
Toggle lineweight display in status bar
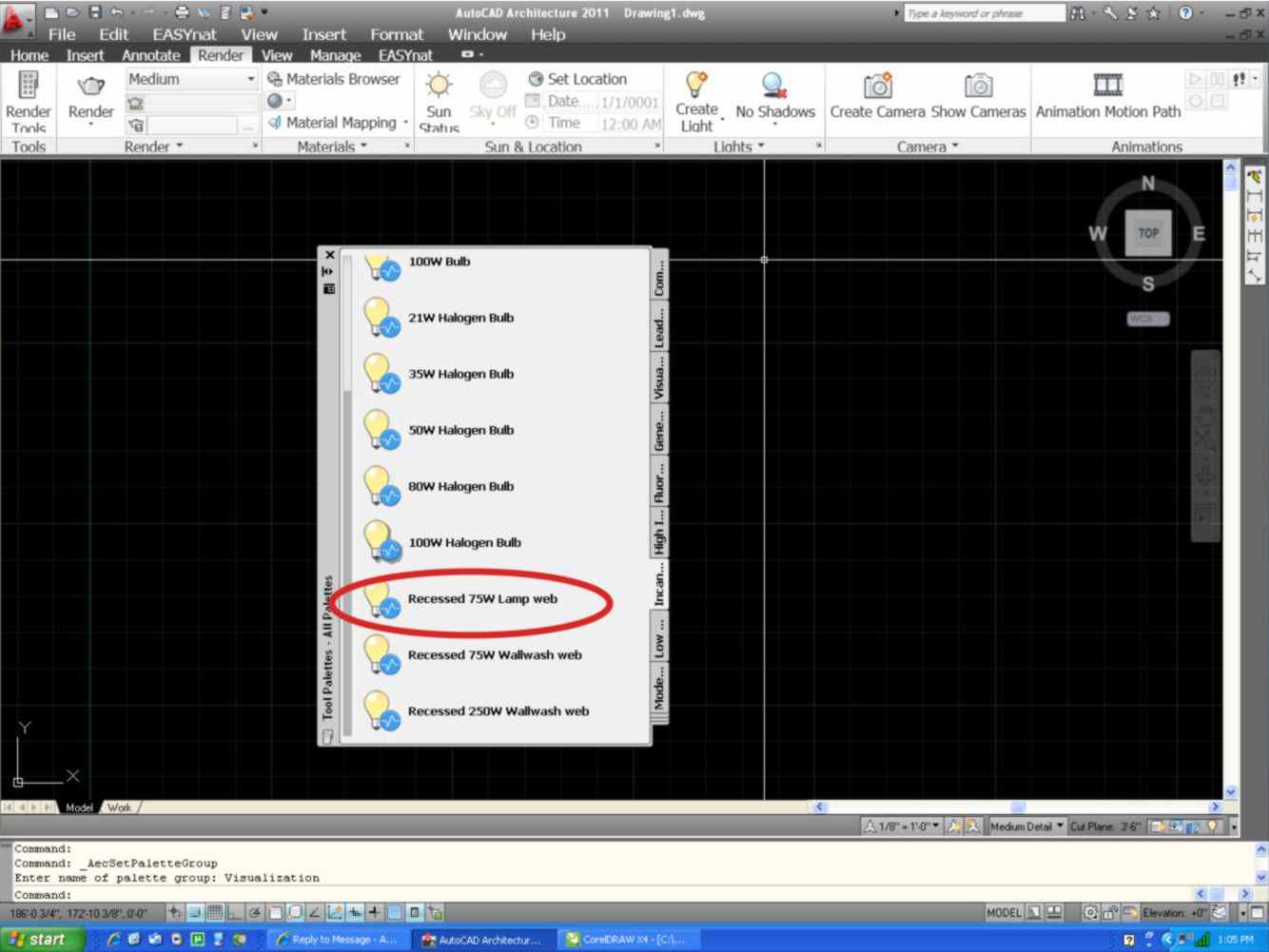375,913
